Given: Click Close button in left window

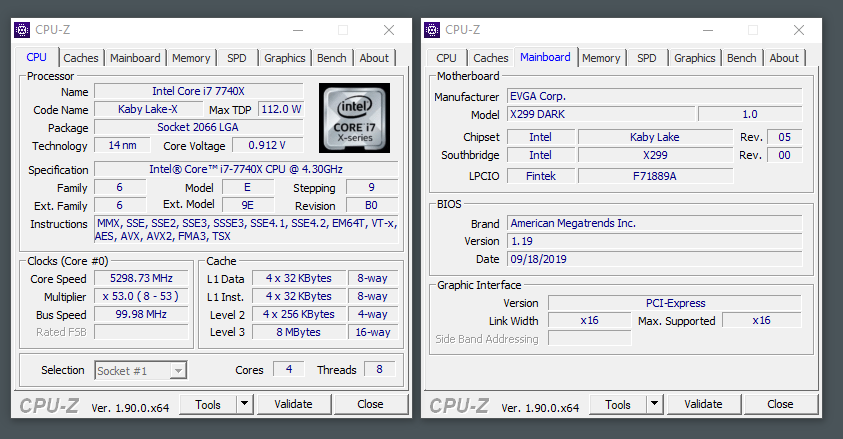Looking at the screenshot, I should click(x=370, y=404).
